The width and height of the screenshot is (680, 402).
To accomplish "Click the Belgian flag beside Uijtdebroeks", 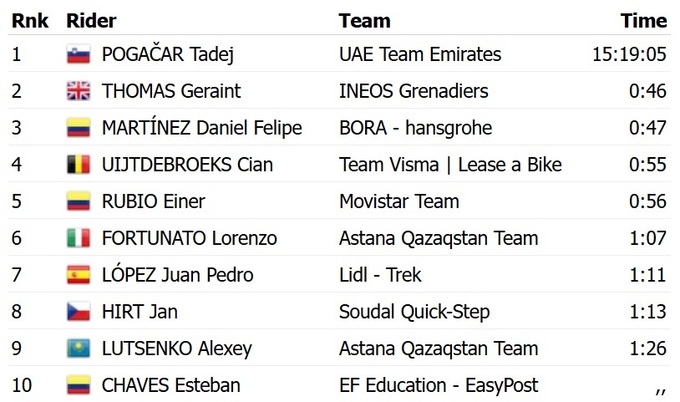I will [78, 165].
